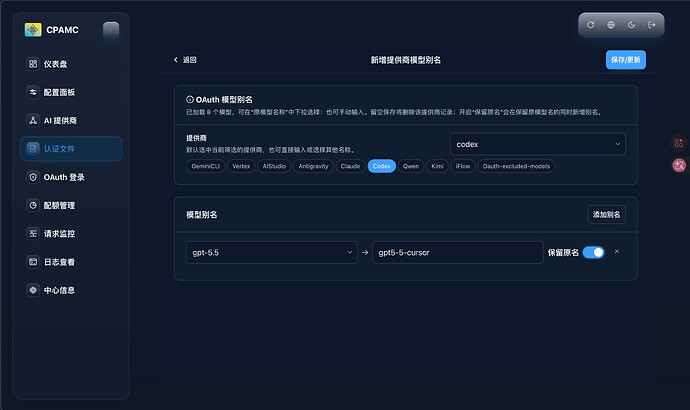The width and height of the screenshot is (690, 410).
Task: Toggle the 保留原名 switch
Action: pos(594,253)
